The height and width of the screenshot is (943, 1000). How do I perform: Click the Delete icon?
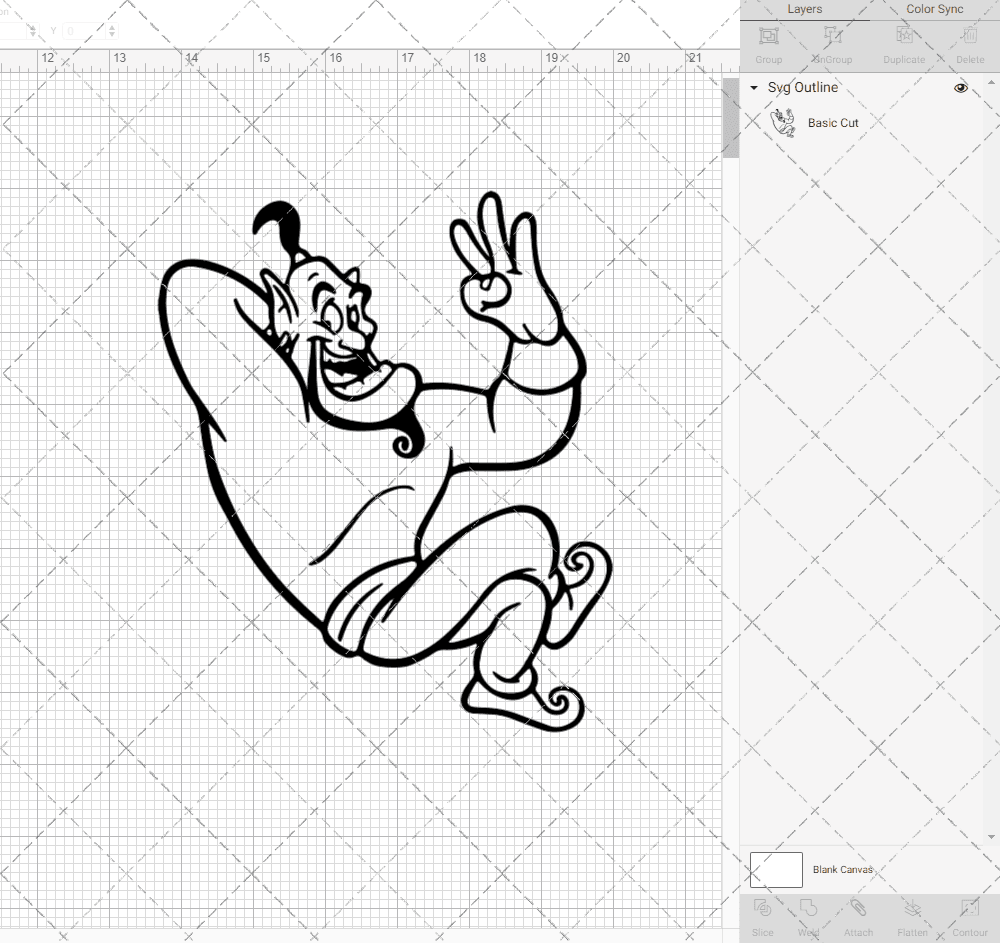[969, 42]
